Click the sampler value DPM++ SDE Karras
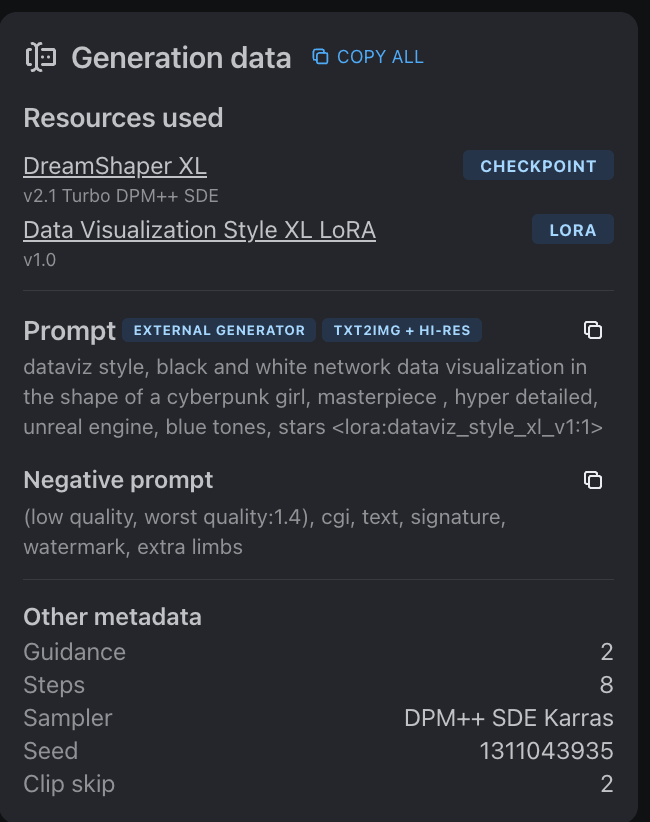 pyautogui.click(x=508, y=718)
